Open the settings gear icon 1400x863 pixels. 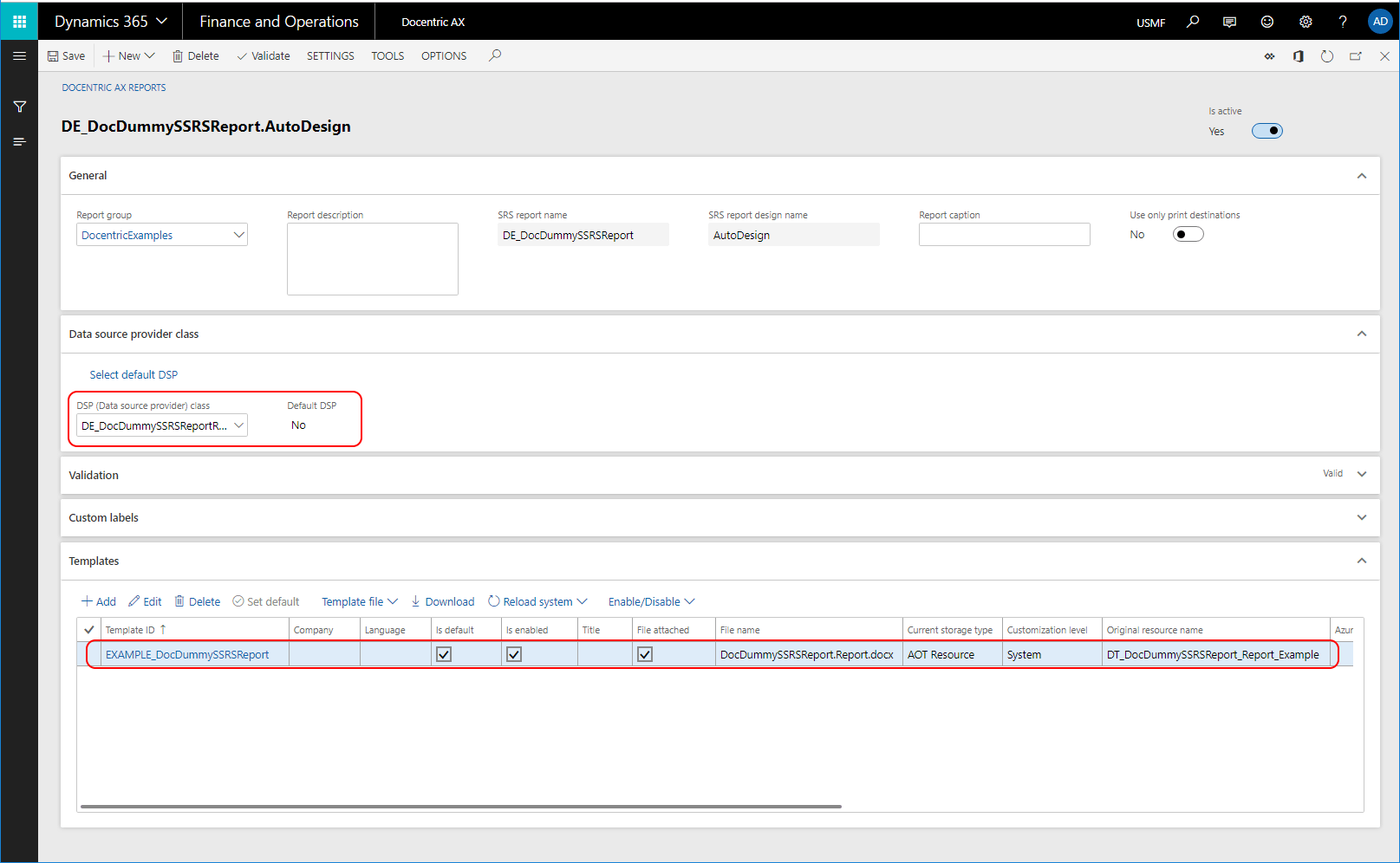[x=1306, y=22]
